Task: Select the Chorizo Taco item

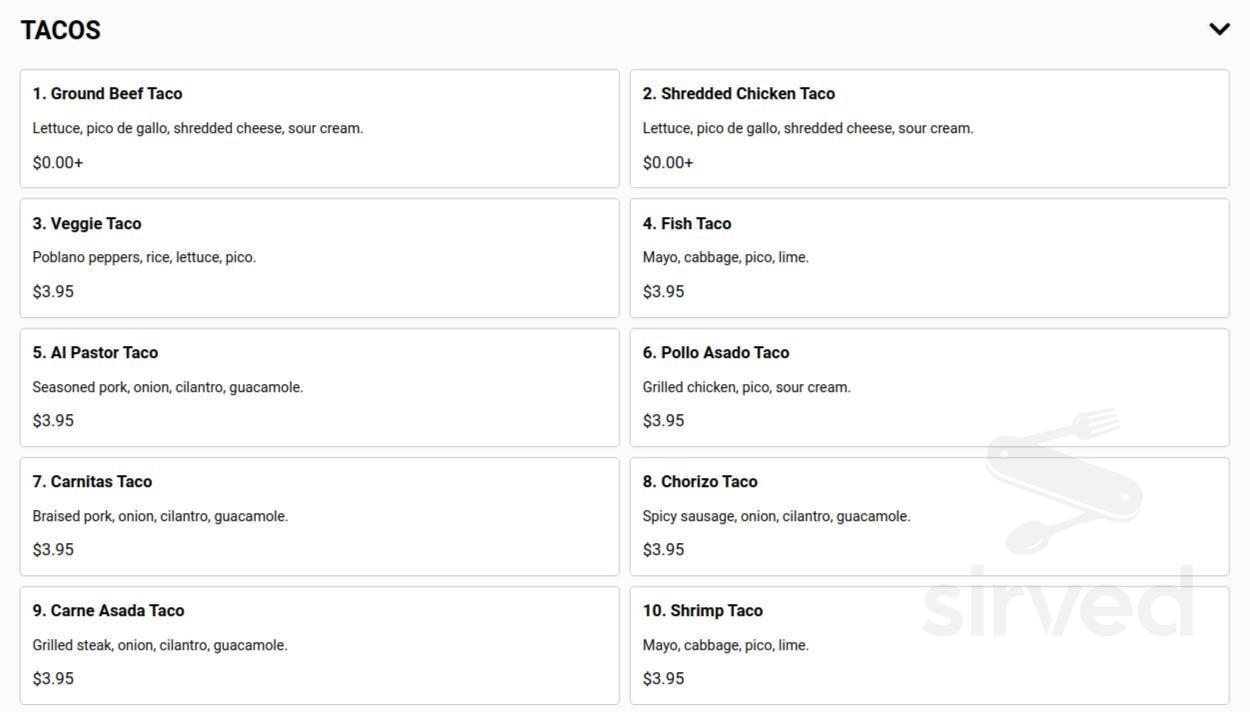Action: [x=929, y=516]
